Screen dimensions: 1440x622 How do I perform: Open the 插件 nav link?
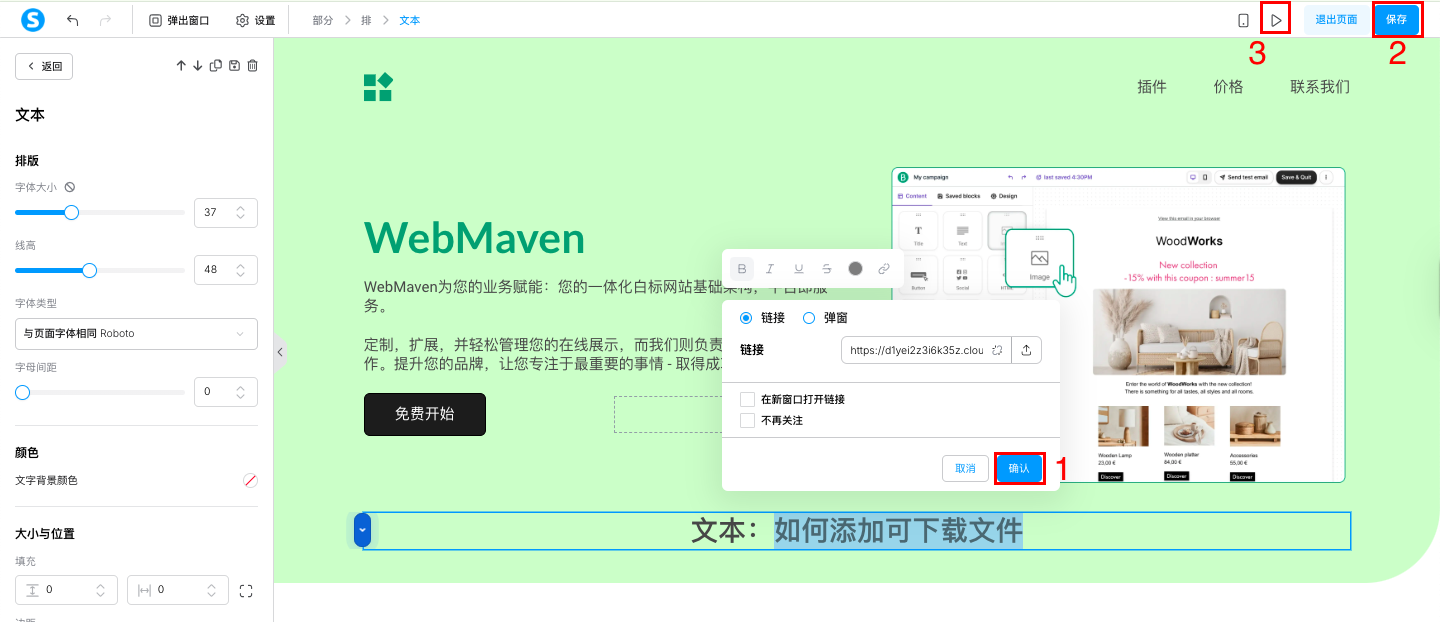point(1152,87)
